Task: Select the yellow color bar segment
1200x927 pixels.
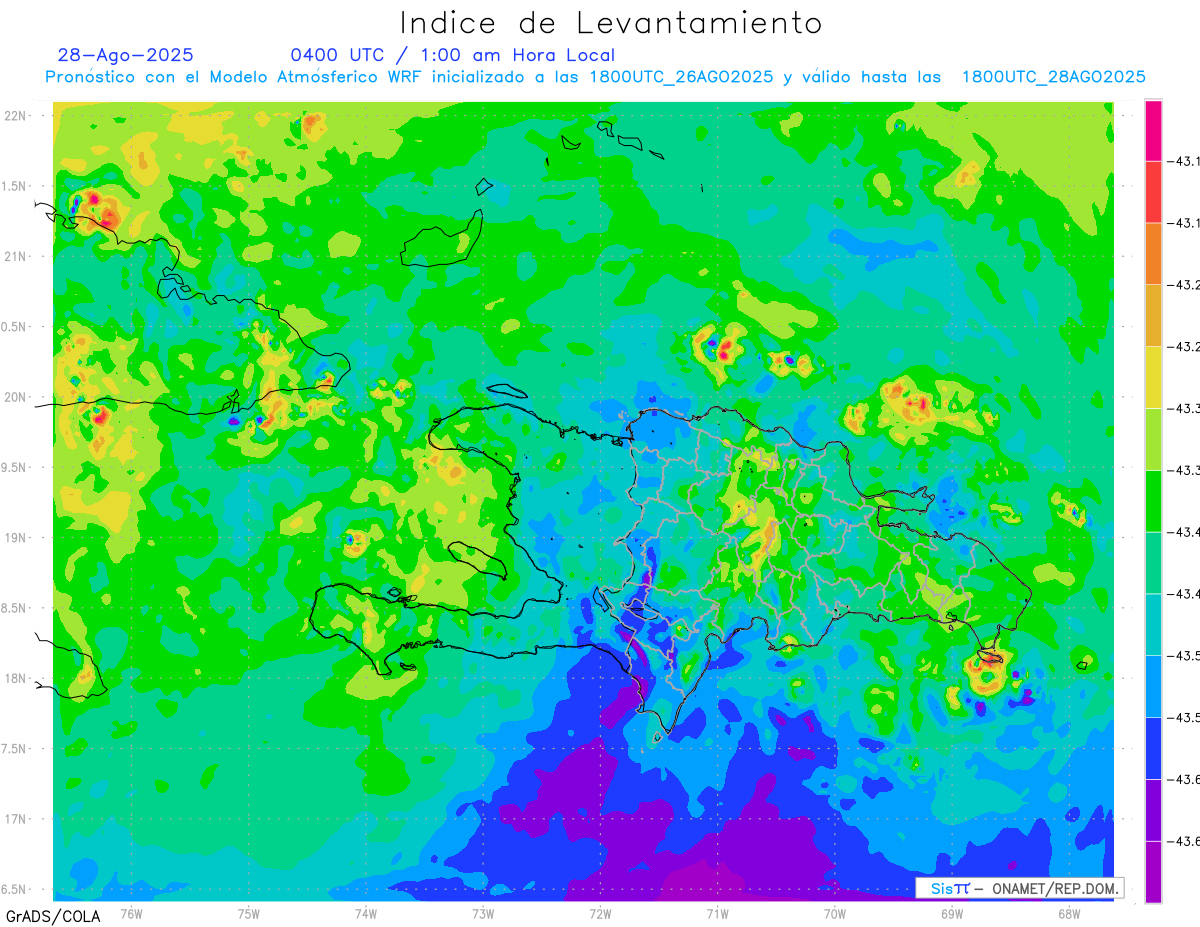Action: point(1153,378)
